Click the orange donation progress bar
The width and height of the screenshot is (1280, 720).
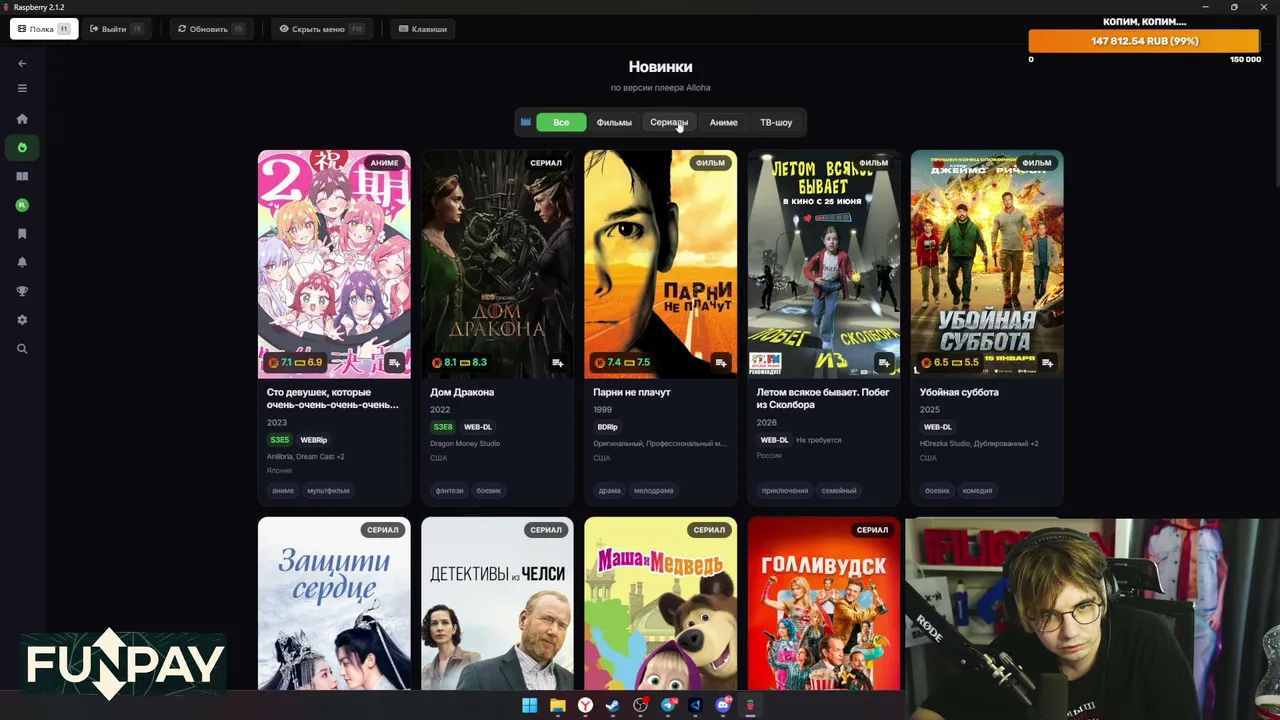point(1145,41)
